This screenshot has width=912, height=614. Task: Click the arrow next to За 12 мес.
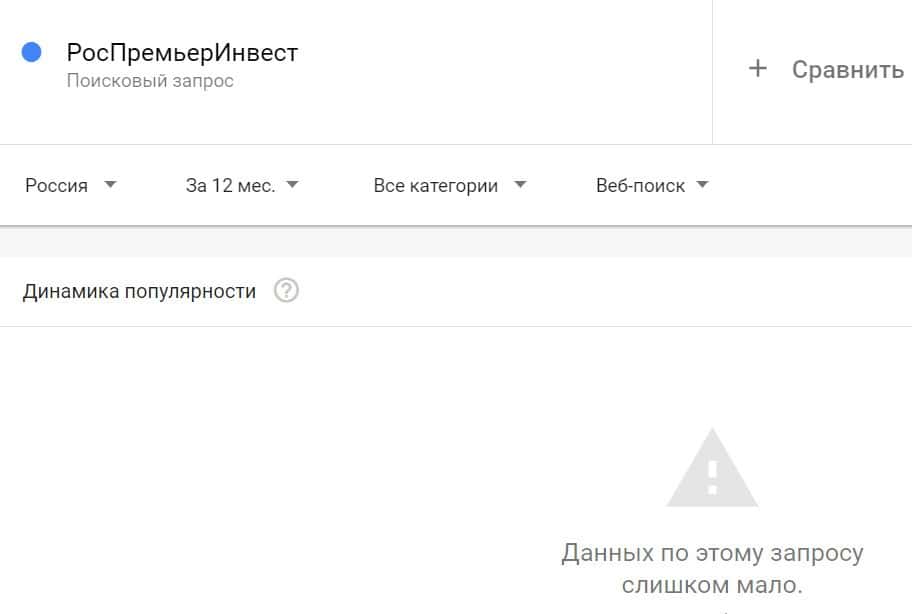point(292,185)
